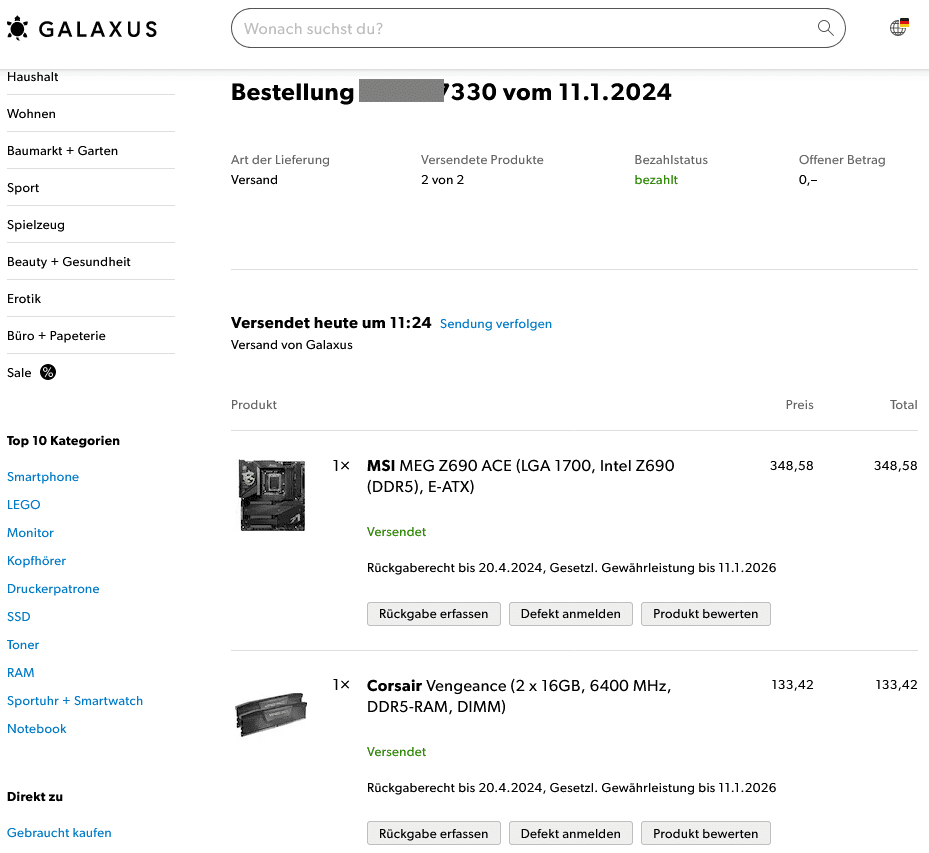Open MSI MEG Z690 ACE product thumbnail
Image resolution: width=929 pixels, height=853 pixels.
272,495
